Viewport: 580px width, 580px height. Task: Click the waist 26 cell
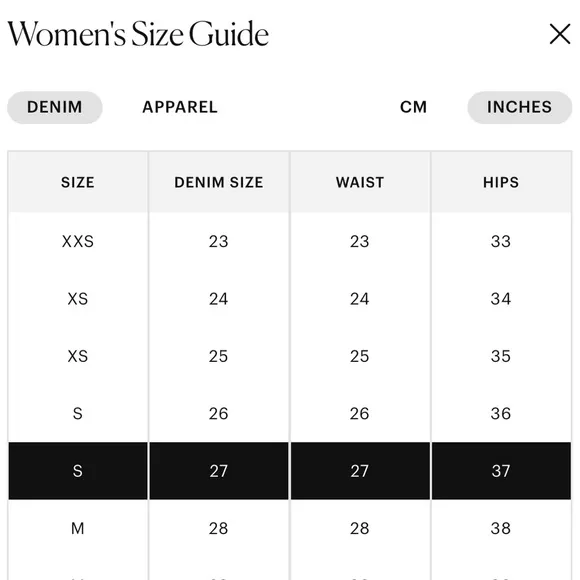point(360,414)
